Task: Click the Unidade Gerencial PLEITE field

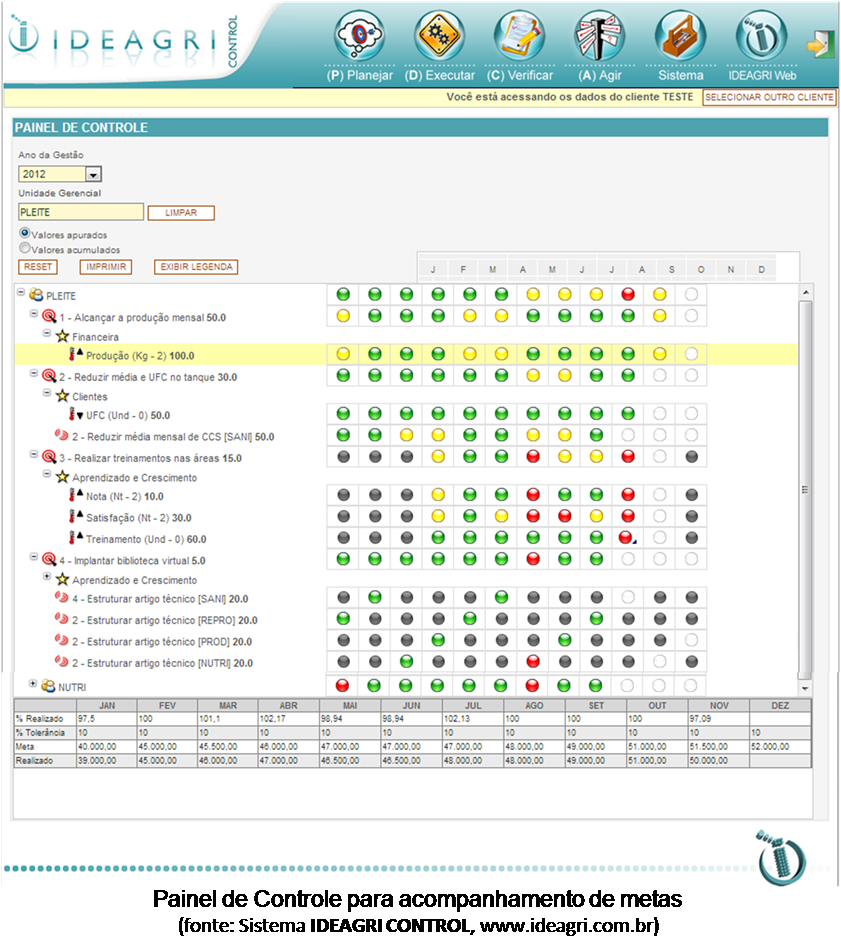Action: 81,212
